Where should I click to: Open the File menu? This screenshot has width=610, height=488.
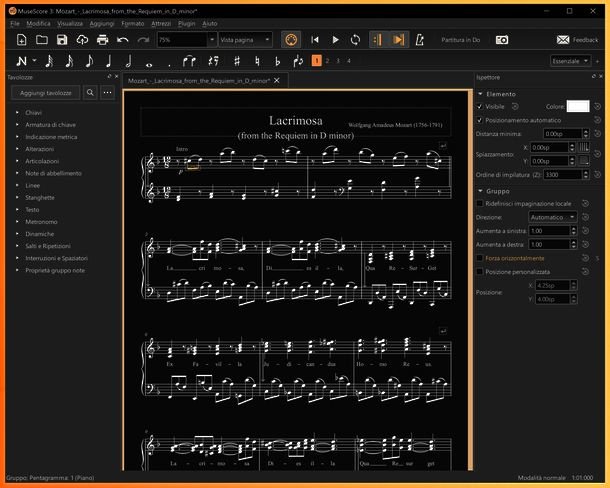(14, 24)
